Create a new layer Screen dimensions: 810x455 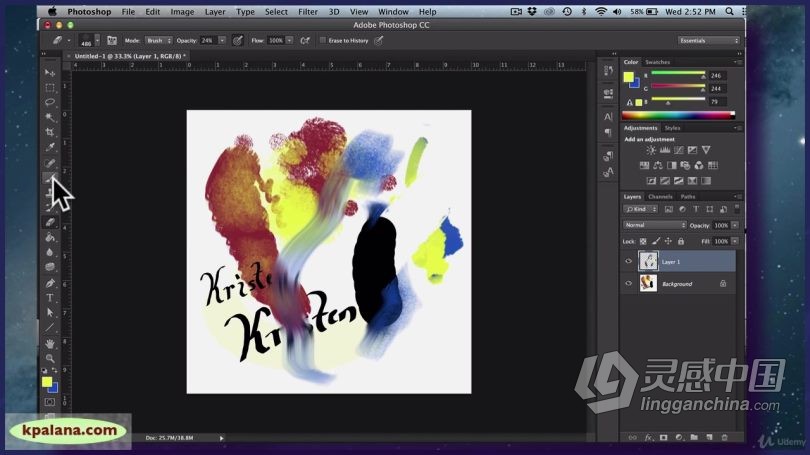709,437
